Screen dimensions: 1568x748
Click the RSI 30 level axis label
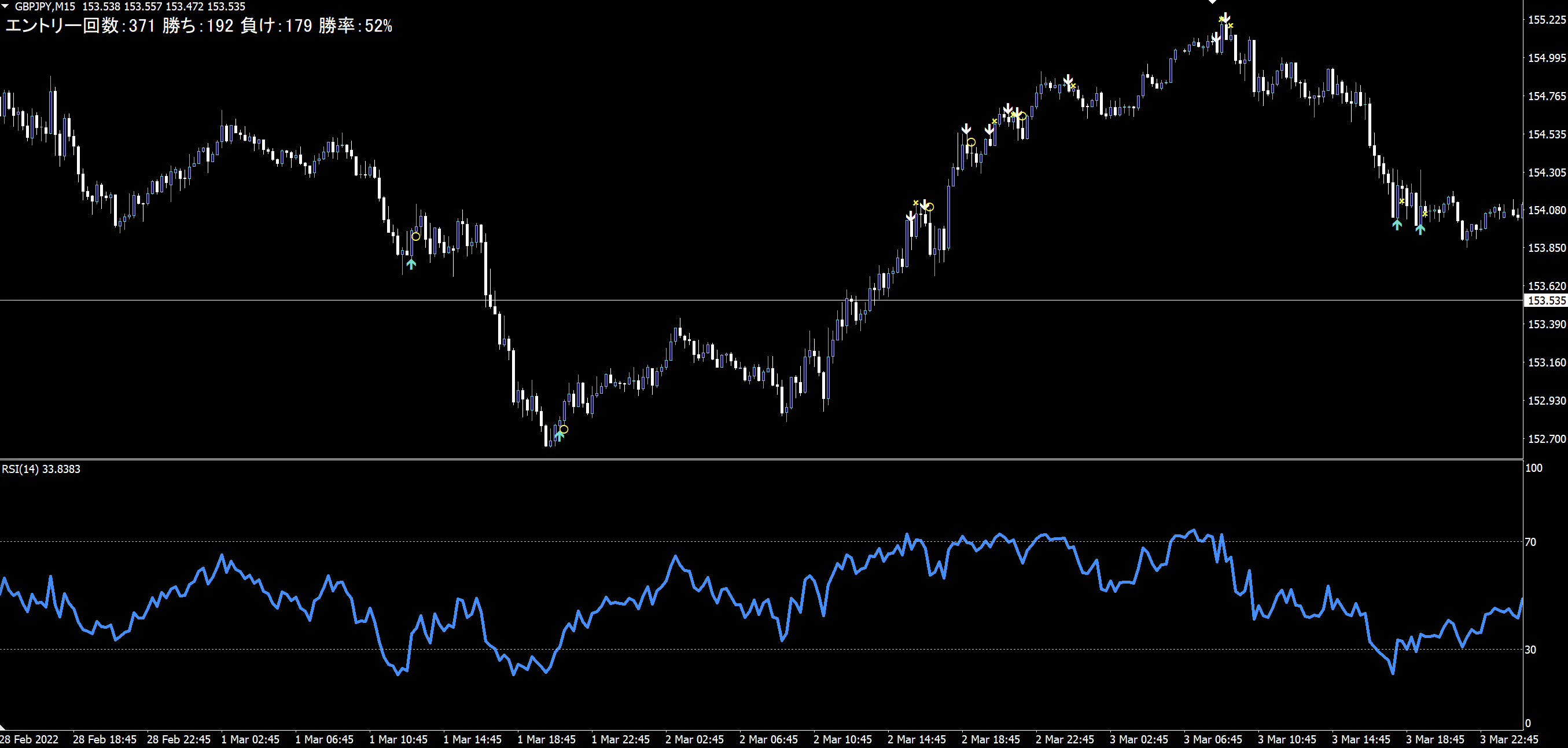coord(1530,650)
